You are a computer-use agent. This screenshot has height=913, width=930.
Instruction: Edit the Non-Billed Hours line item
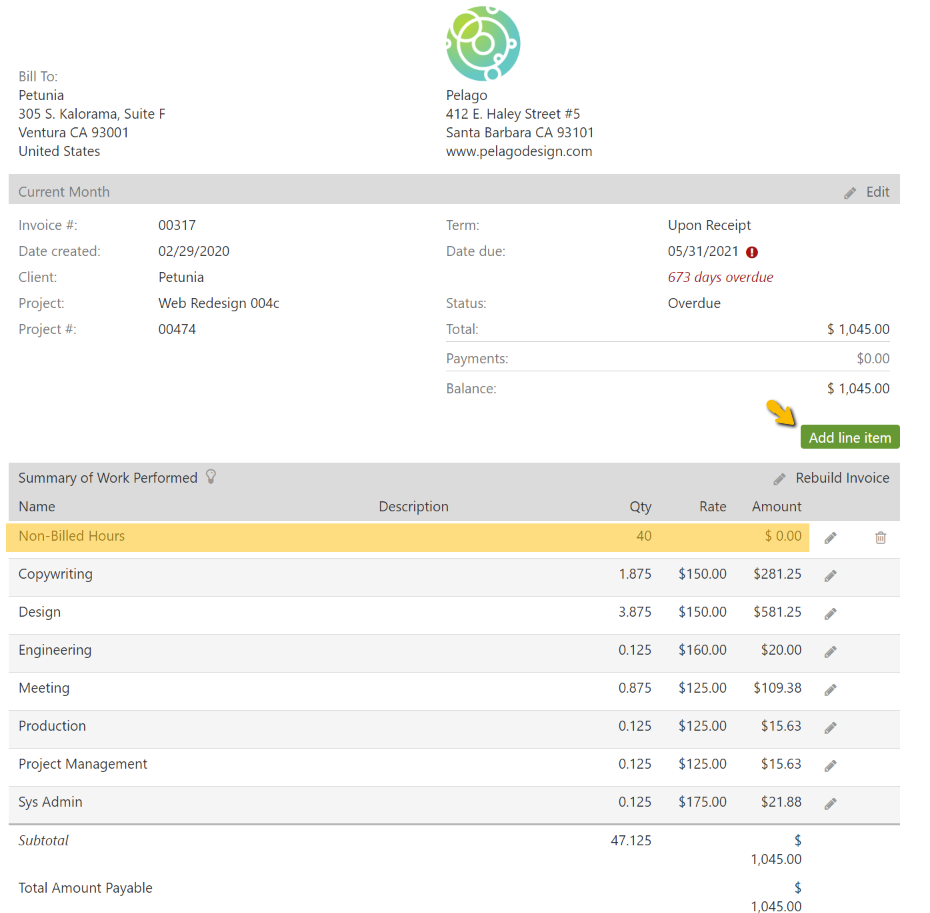tap(830, 538)
